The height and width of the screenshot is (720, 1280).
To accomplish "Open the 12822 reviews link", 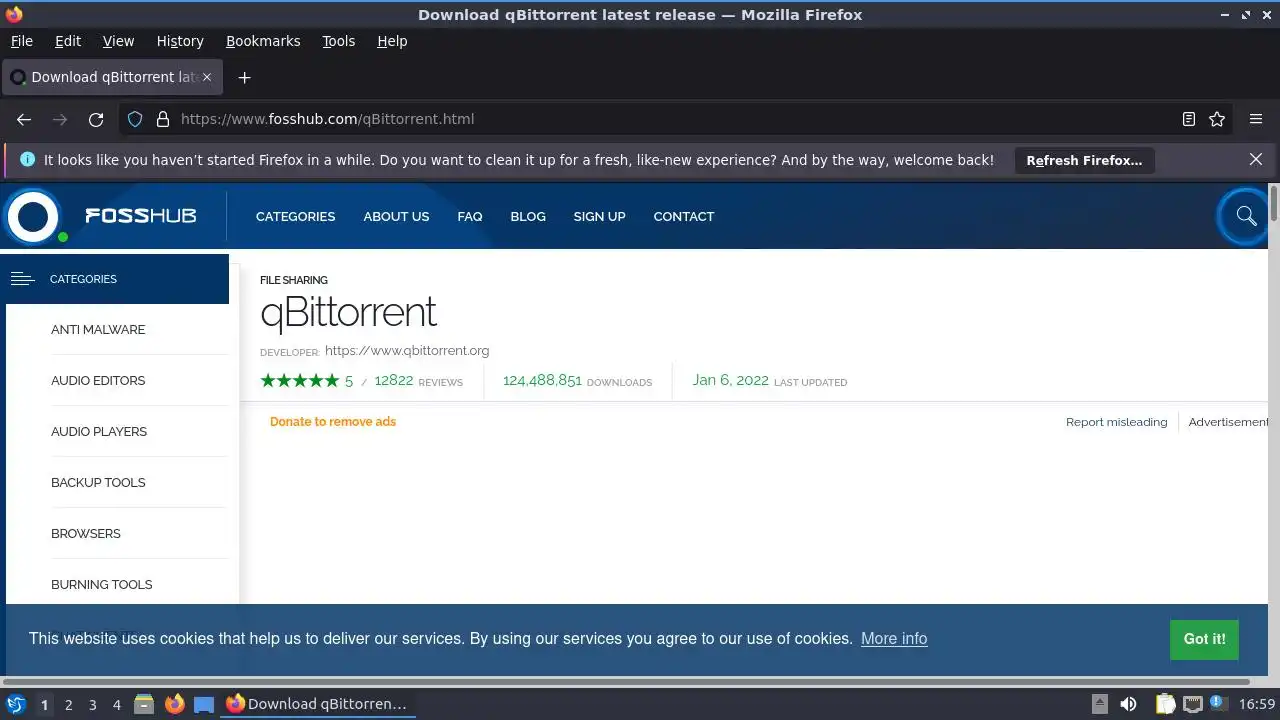I will point(418,381).
